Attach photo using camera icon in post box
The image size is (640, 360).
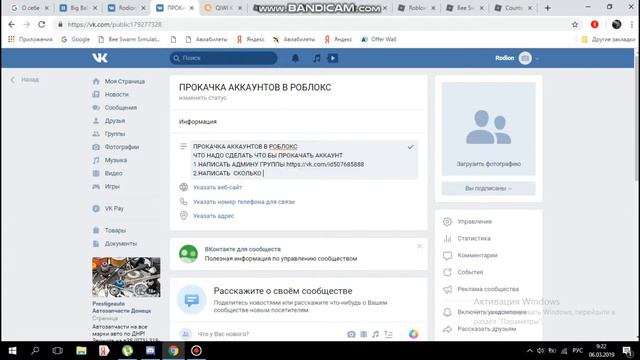click(x=351, y=334)
